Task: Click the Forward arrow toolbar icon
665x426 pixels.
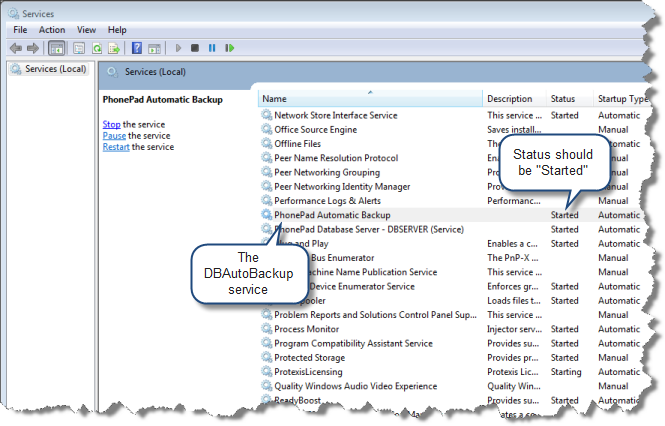Action: pos(33,48)
